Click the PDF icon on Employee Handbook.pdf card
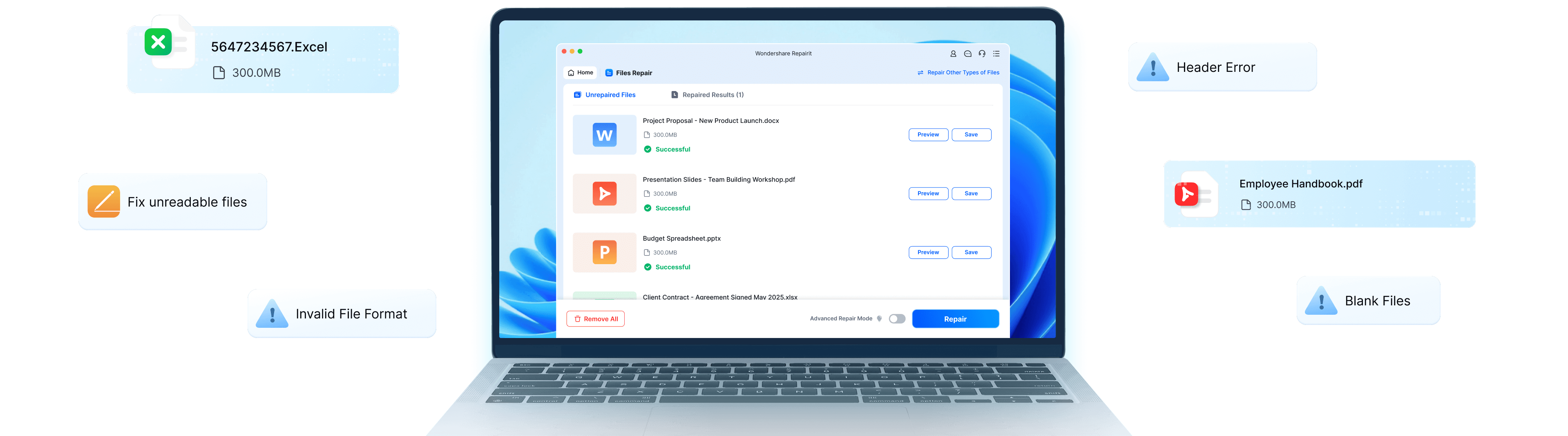Image resolution: width=1568 pixels, height=436 pixels. click(1186, 194)
